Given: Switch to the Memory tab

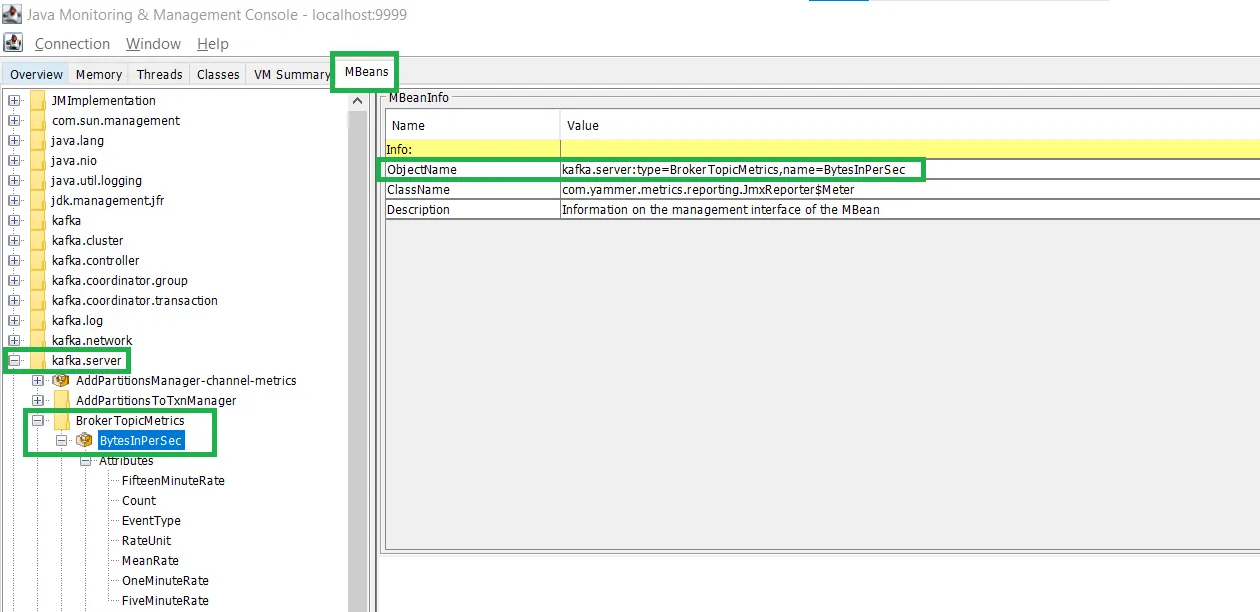Looking at the screenshot, I should (99, 75).
